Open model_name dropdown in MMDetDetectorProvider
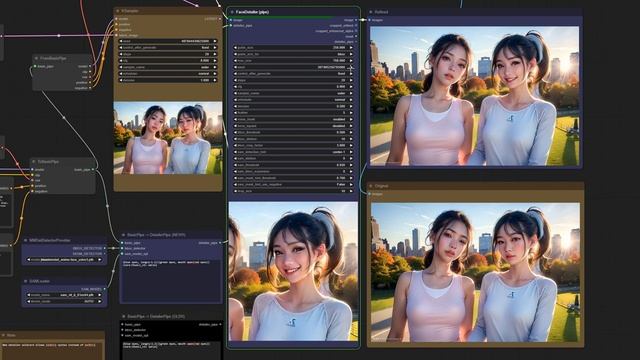This screenshot has height=360, width=640. pyautogui.click(x=64, y=259)
